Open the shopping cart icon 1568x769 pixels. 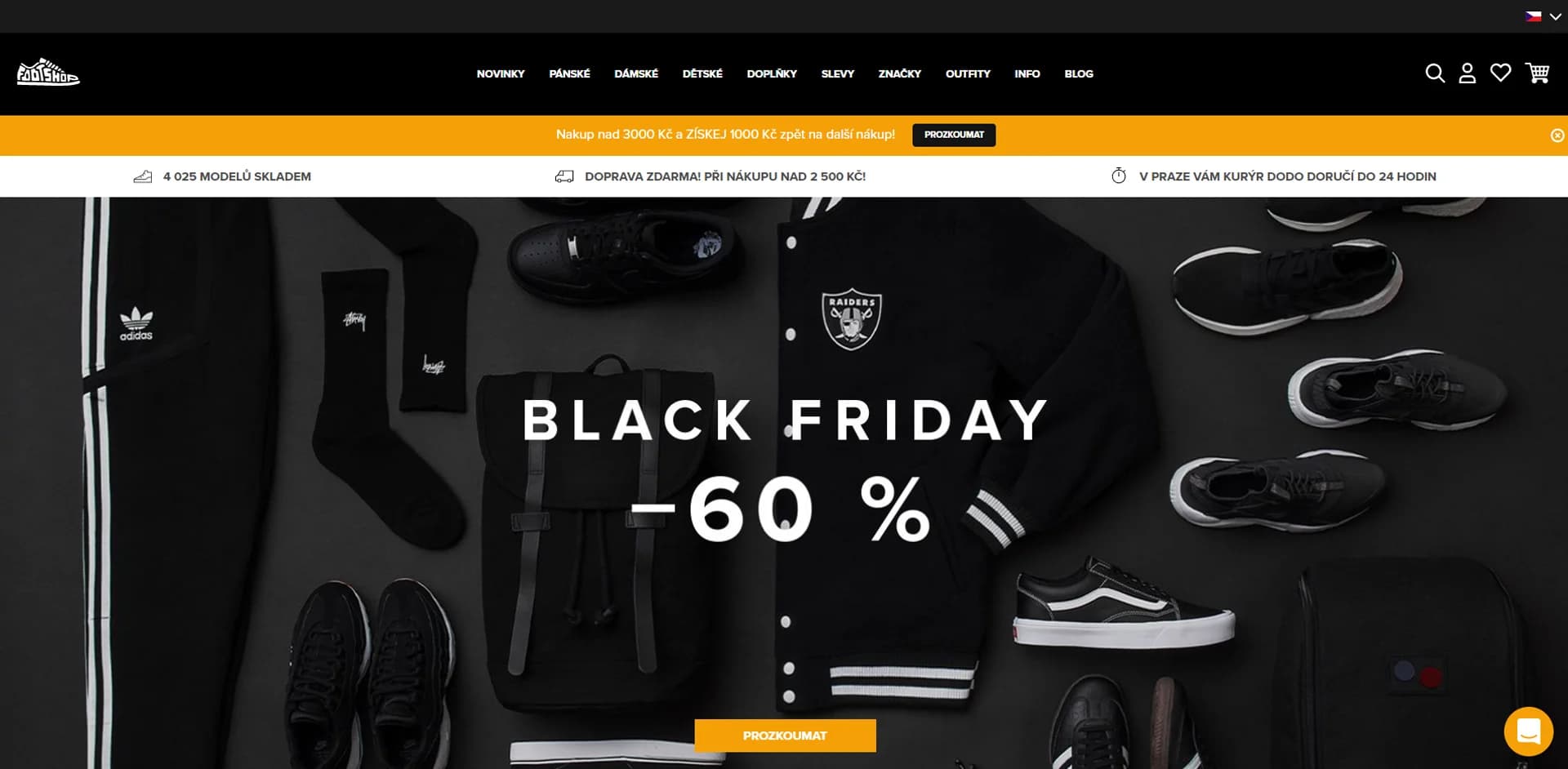(1537, 73)
